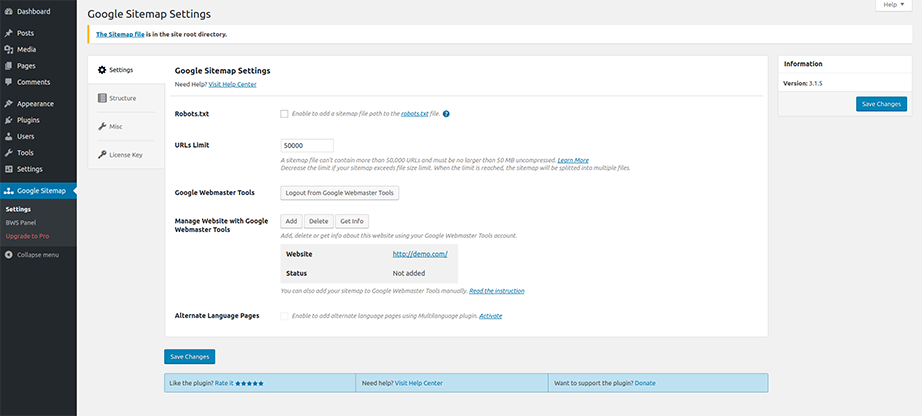
Task: Click the Get Info button
Action: click(352, 221)
